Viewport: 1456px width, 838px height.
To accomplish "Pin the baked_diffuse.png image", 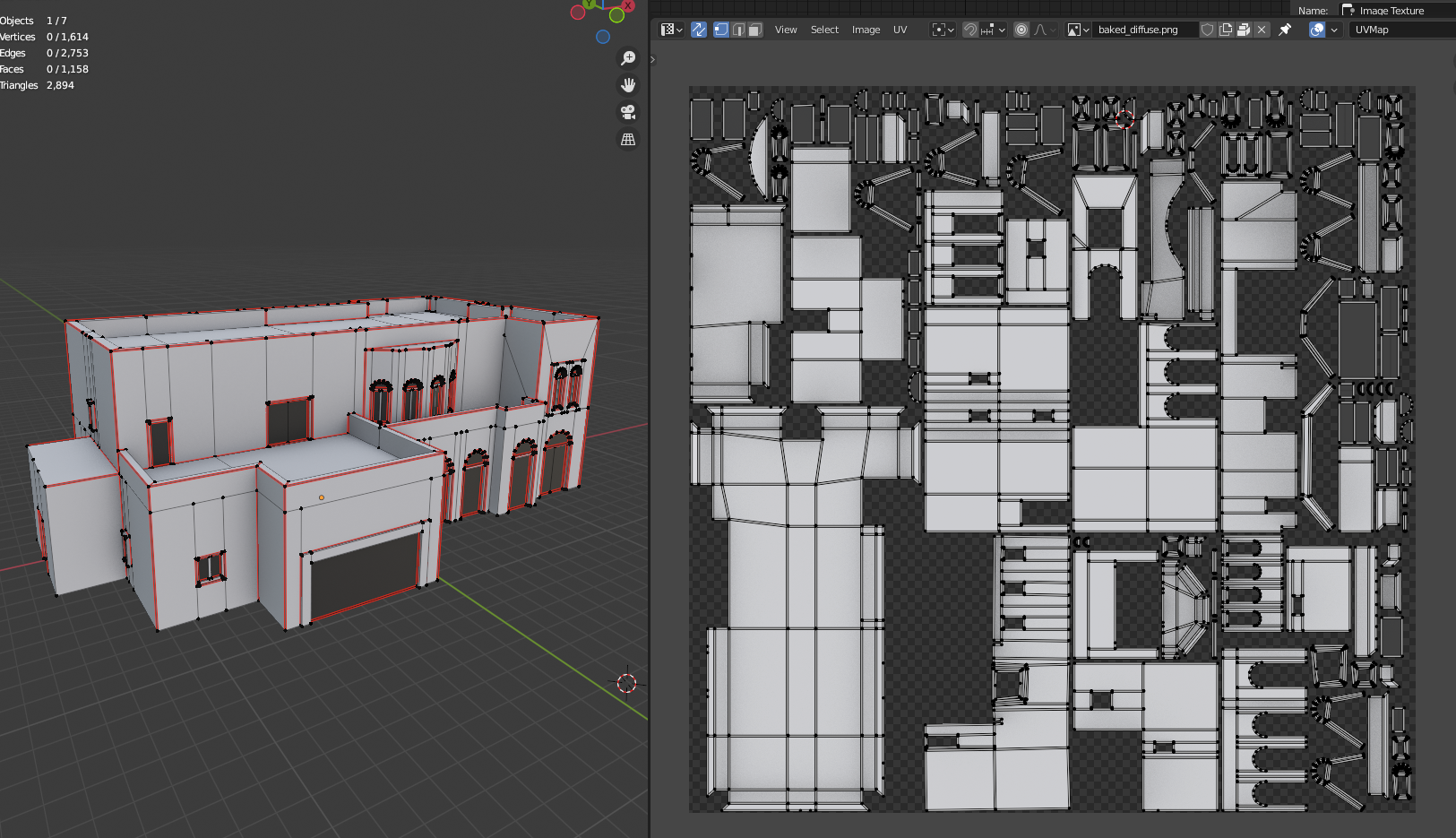I will (x=1285, y=30).
